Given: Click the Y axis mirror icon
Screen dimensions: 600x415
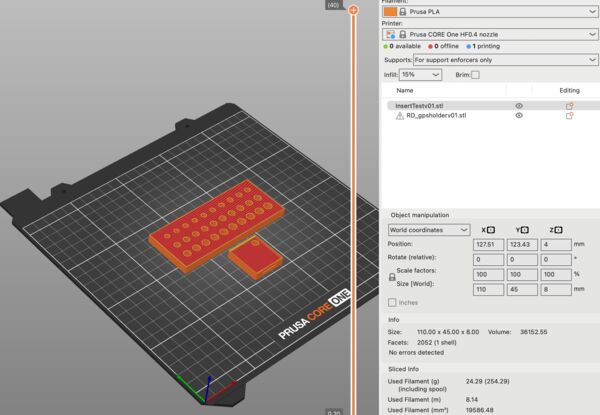Looking at the screenshot, I should point(525,230).
